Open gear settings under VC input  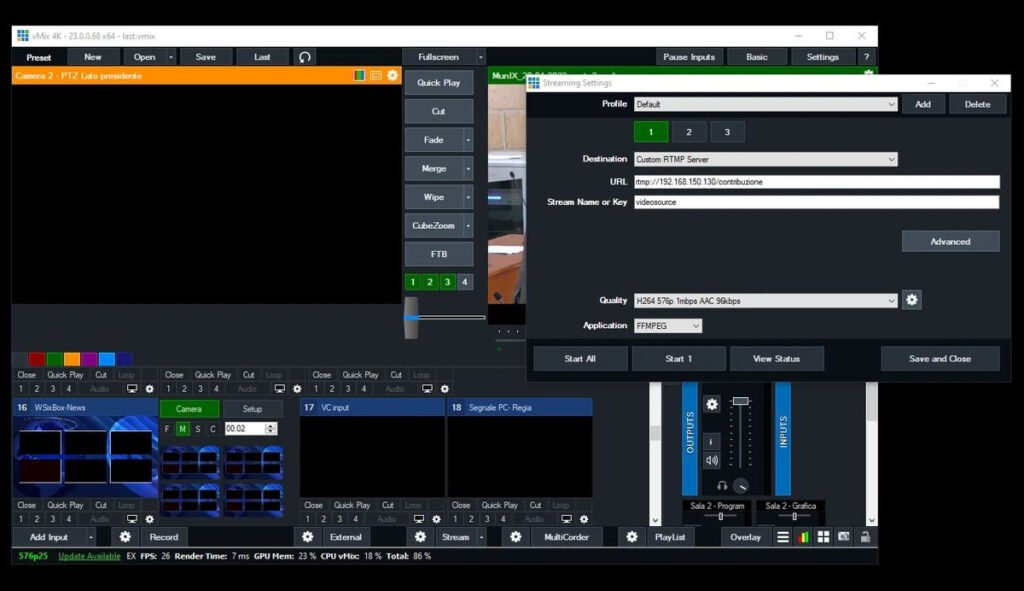tap(436, 519)
